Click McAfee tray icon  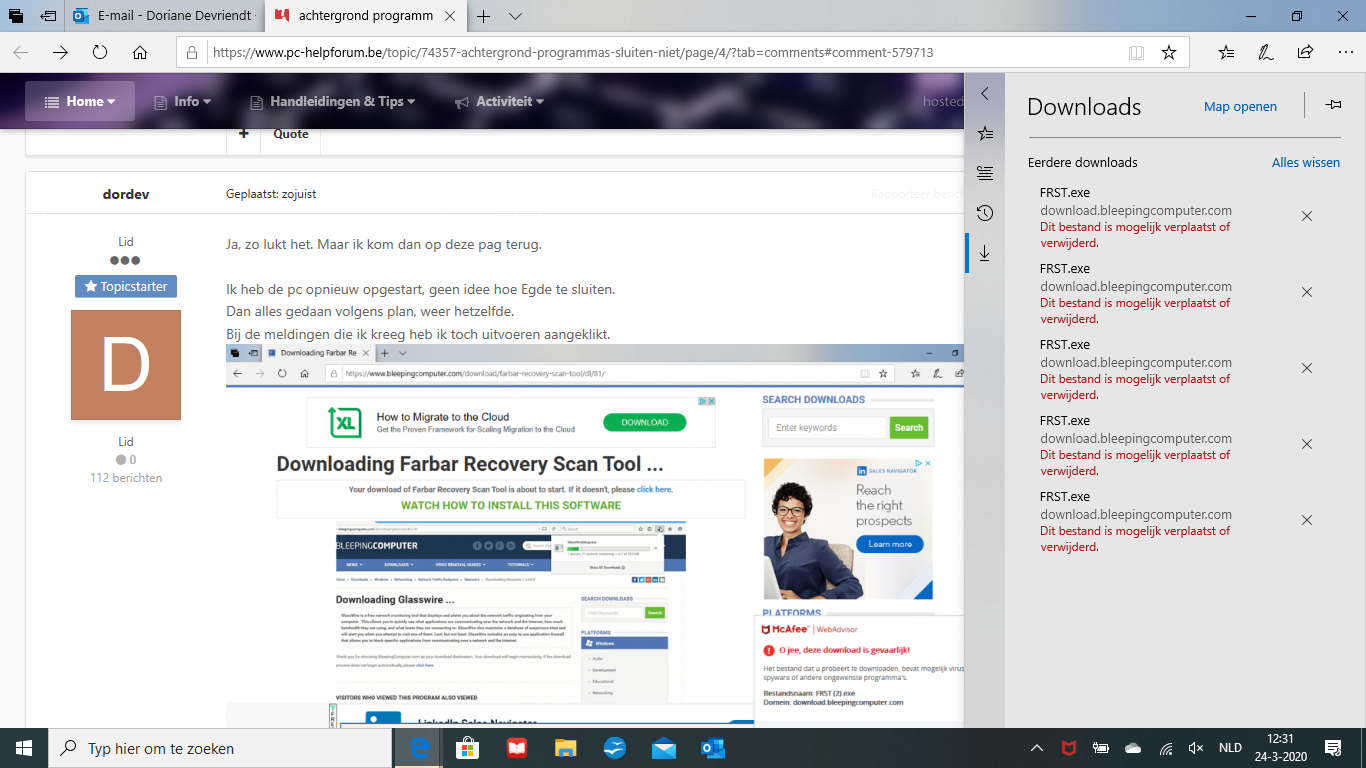[1069, 748]
